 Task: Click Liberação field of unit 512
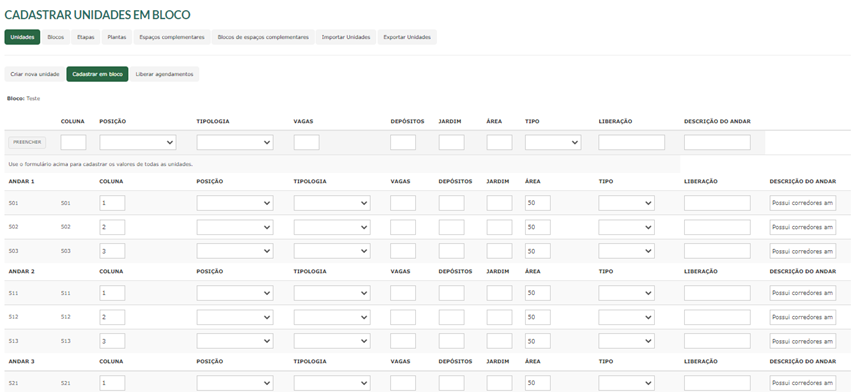[717, 317]
